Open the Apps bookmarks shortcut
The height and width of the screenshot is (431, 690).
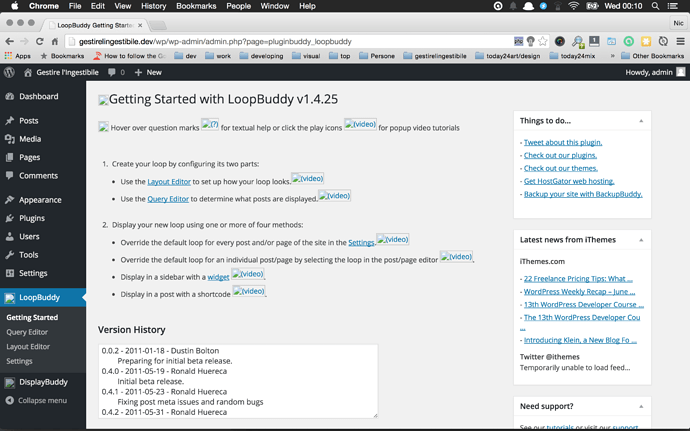point(18,56)
